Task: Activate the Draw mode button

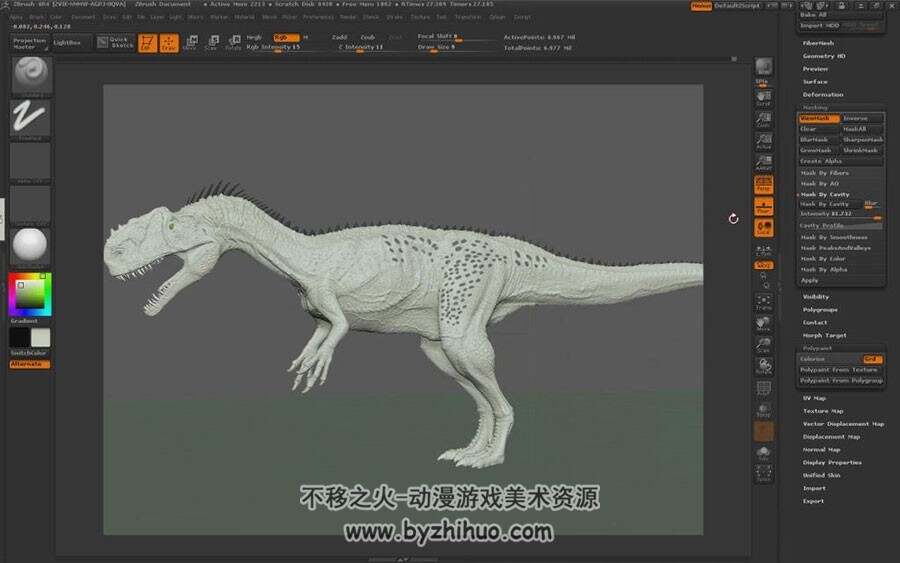Action: (x=169, y=43)
